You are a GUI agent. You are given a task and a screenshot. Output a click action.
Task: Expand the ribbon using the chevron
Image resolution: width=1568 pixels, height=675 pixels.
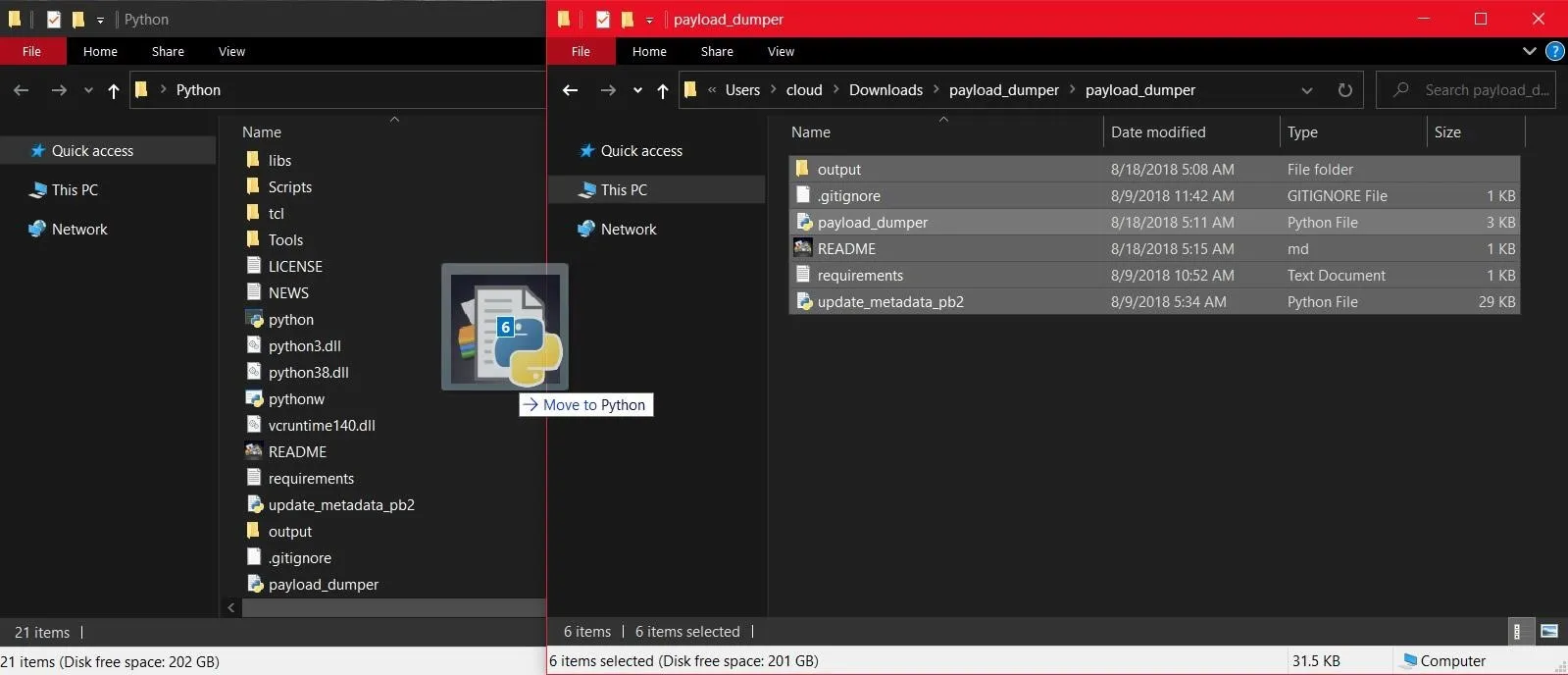1529,51
